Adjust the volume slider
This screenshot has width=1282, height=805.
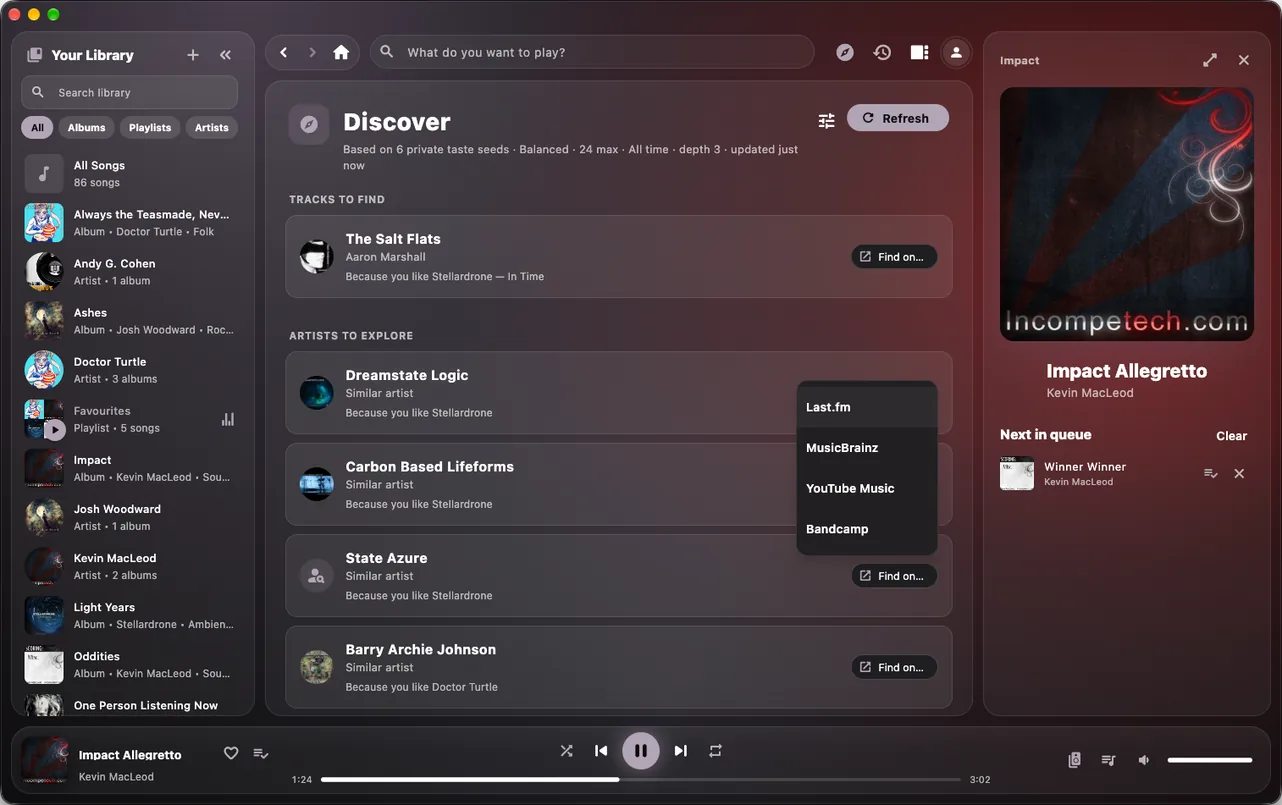pyautogui.click(x=1210, y=760)
